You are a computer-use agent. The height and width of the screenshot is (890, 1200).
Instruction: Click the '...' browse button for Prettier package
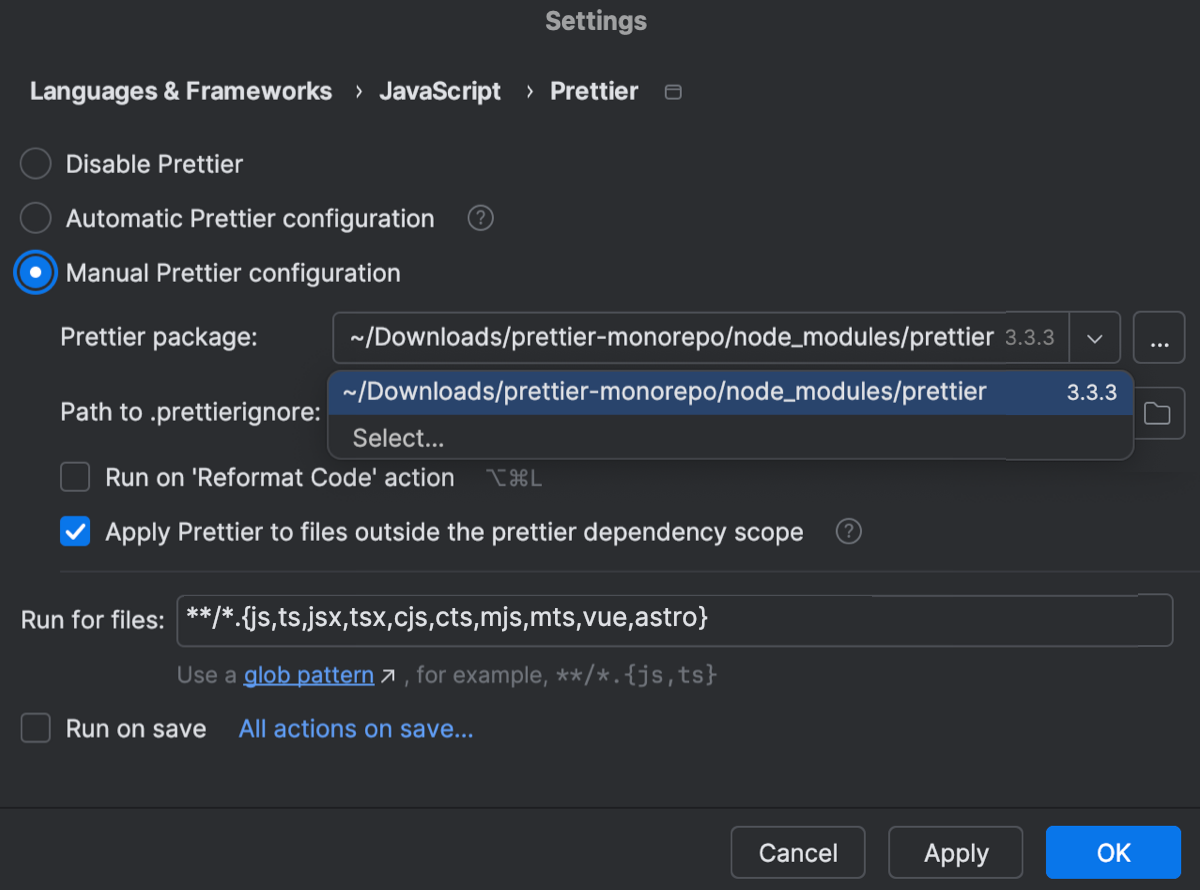(x=1158, y=337)
